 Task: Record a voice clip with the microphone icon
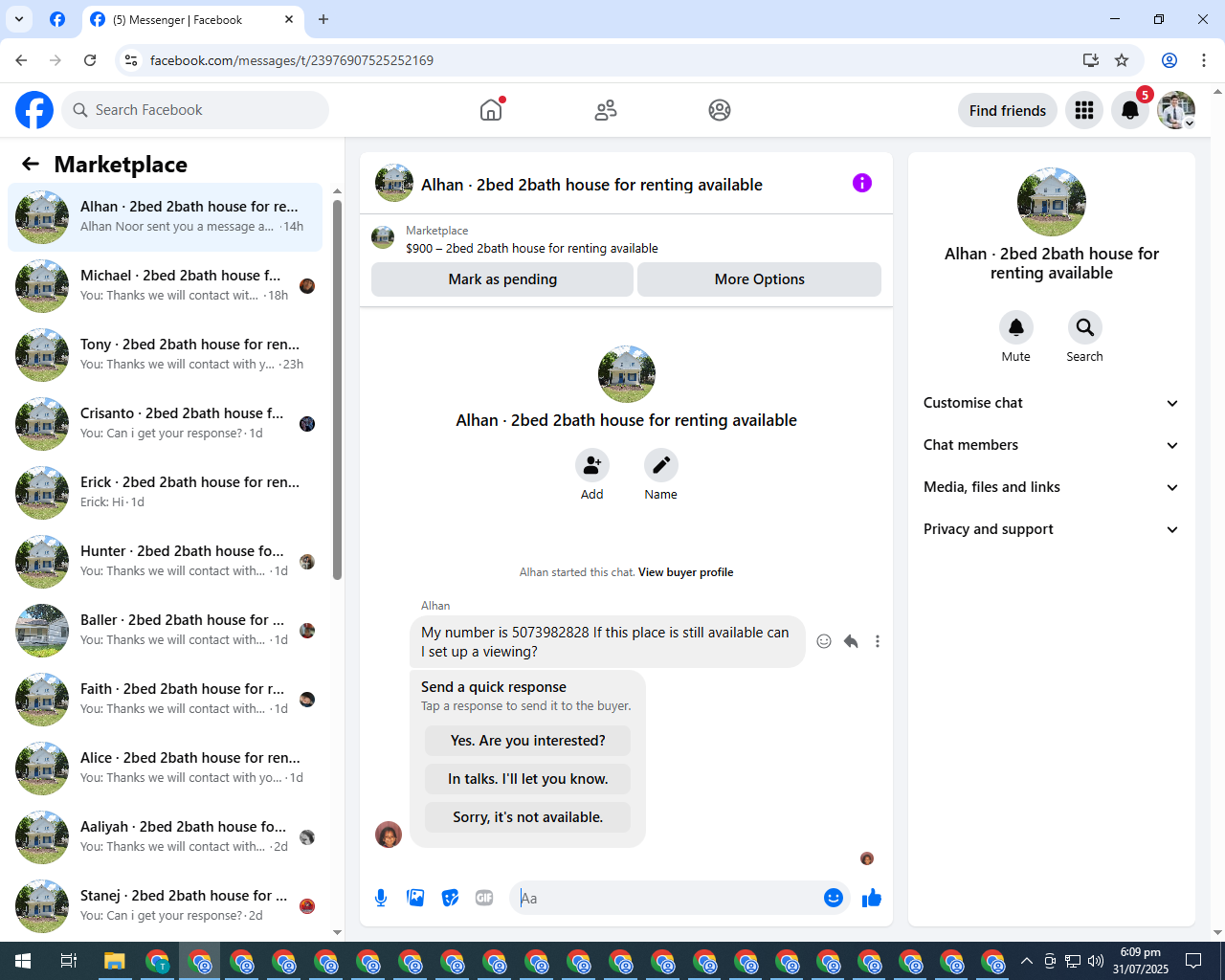pyautogui.click(x=381, y=898)
